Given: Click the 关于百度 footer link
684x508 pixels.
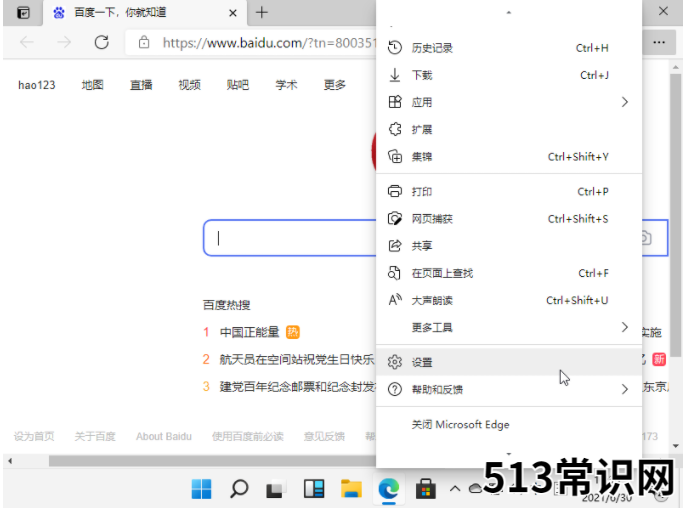Looking at the screenshot, I should pyautogui.click(x=95, y=436).
